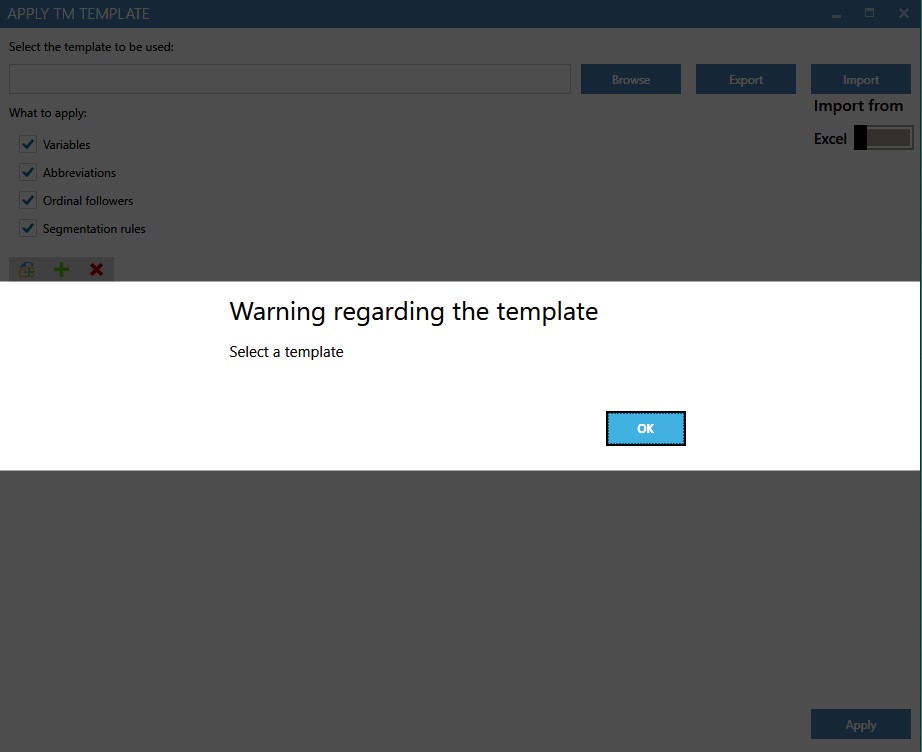Click the Export button
This screenshot has height=752, width=922.
[746, 79]
